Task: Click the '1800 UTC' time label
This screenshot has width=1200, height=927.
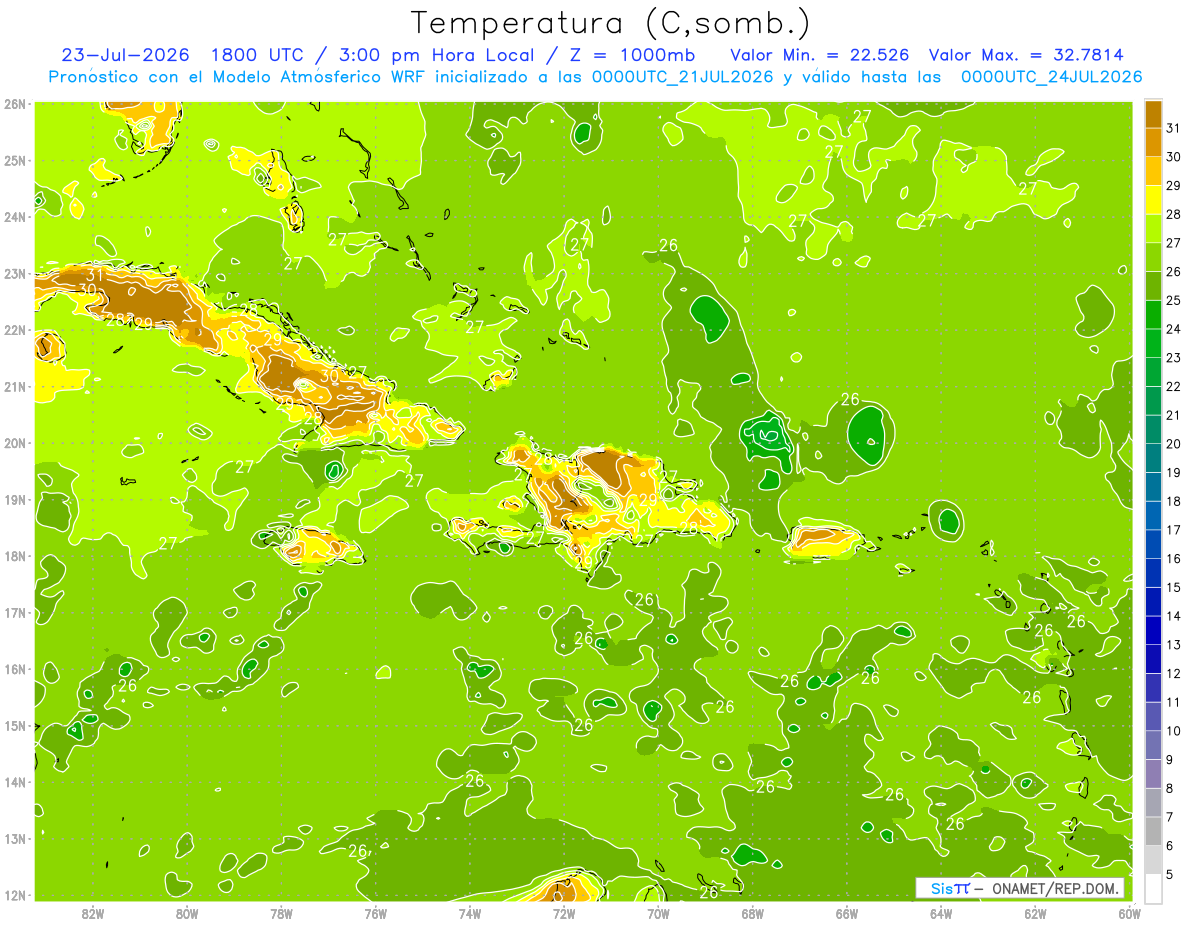Action: 258,55
